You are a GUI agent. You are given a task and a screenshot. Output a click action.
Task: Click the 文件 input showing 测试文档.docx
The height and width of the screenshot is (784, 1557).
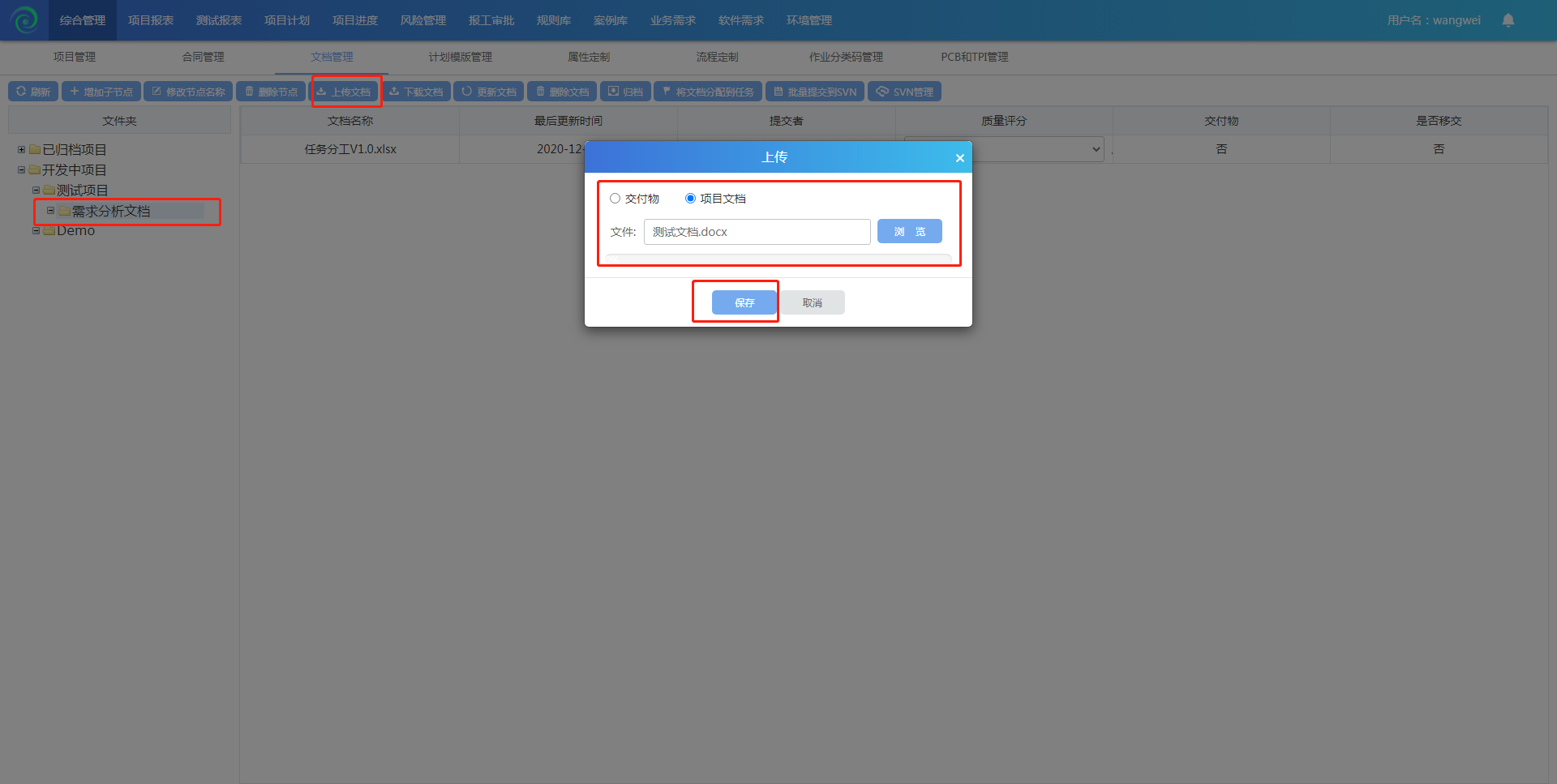coord(757,232)
